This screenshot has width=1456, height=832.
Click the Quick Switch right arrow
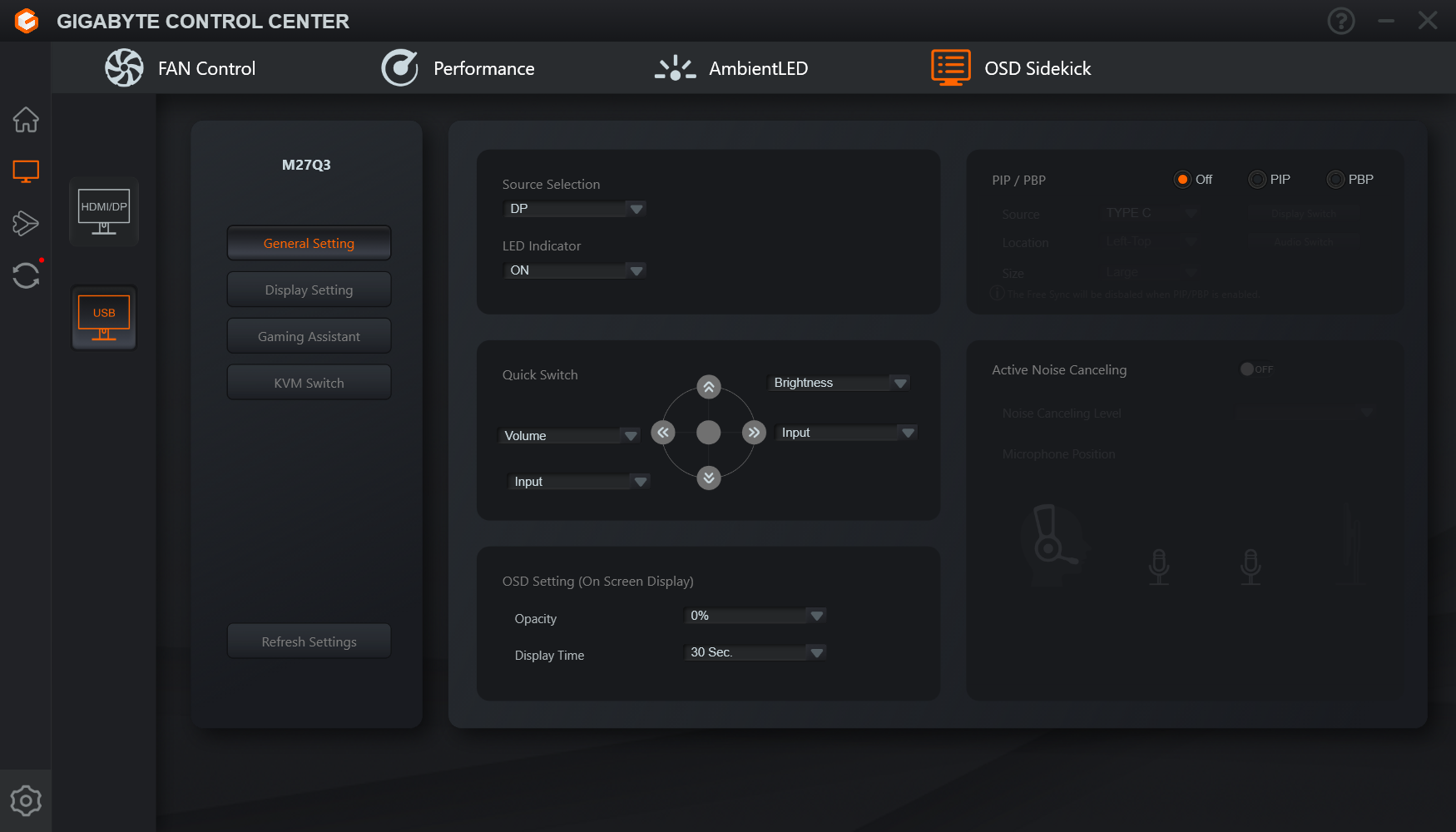click(x=754, y=432)
